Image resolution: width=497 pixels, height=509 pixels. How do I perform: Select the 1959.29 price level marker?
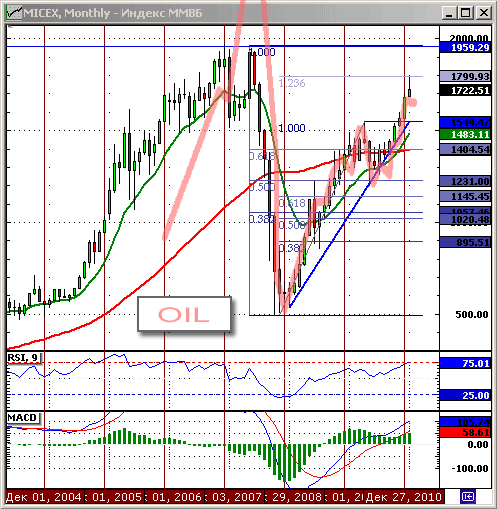pos(465,47)
